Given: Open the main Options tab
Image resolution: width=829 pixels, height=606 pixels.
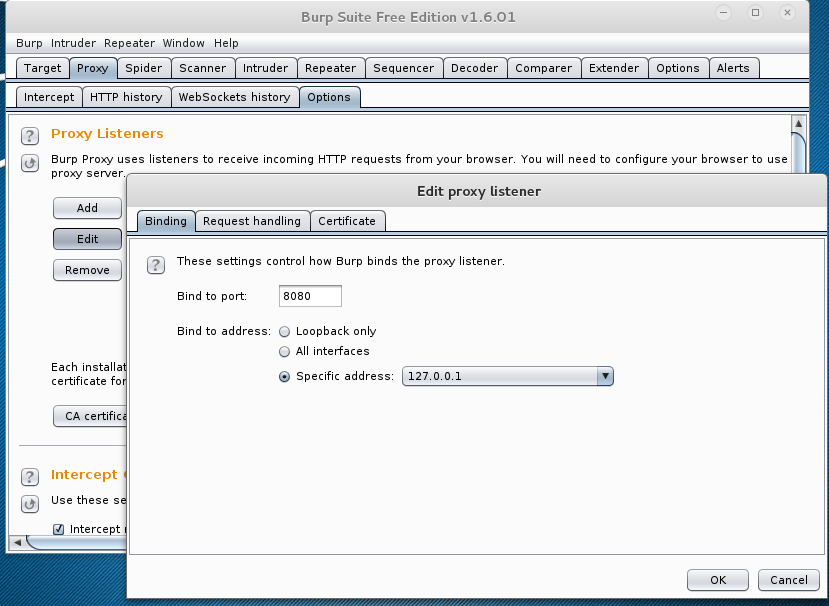Looking at the screenshot, I should 678,68.
